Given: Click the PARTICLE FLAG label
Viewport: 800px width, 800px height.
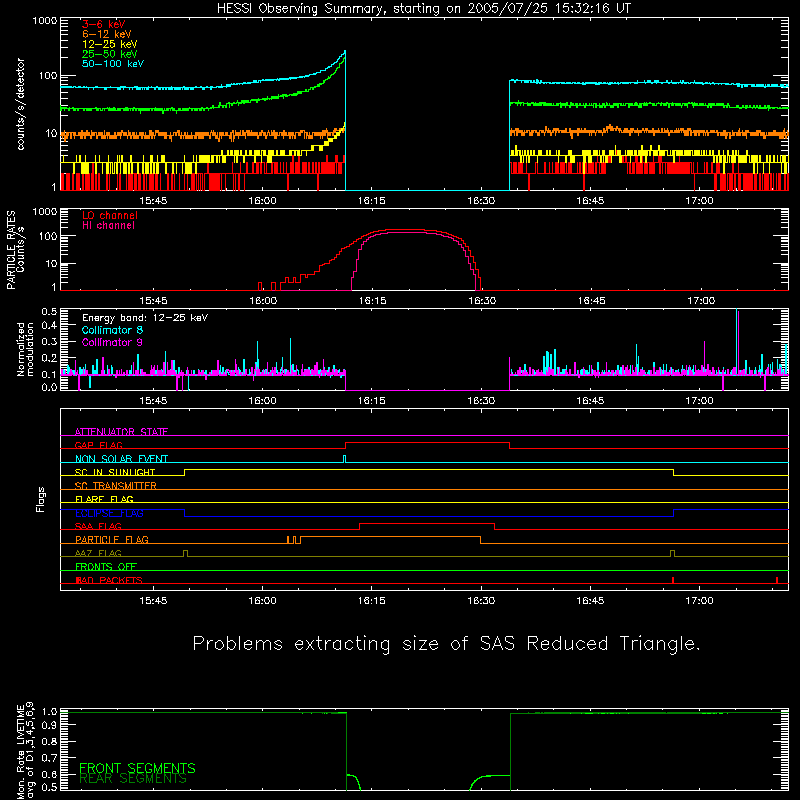Looking at the screenshot, I should point(112,540).
